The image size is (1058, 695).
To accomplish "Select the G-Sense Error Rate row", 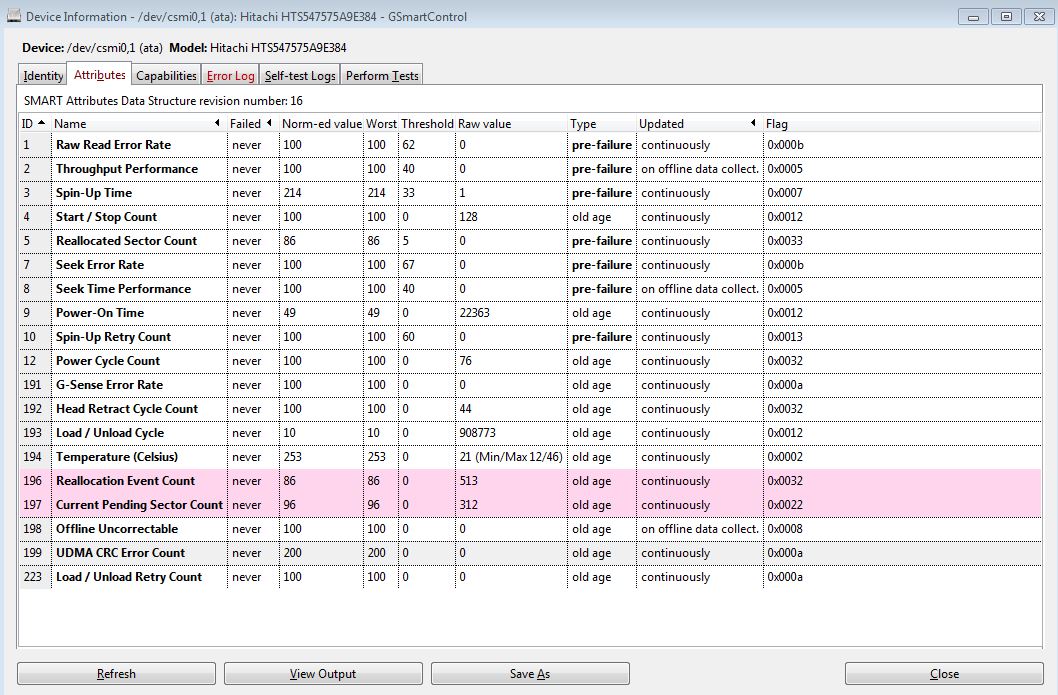I will pos(530,385).
